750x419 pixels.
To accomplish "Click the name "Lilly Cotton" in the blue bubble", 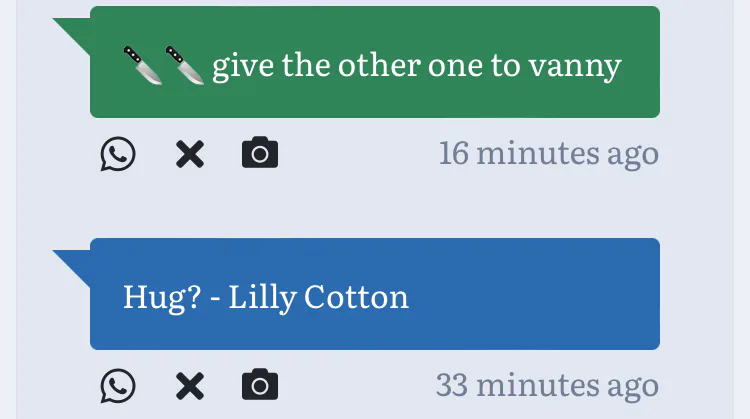I will click(319, 297).
